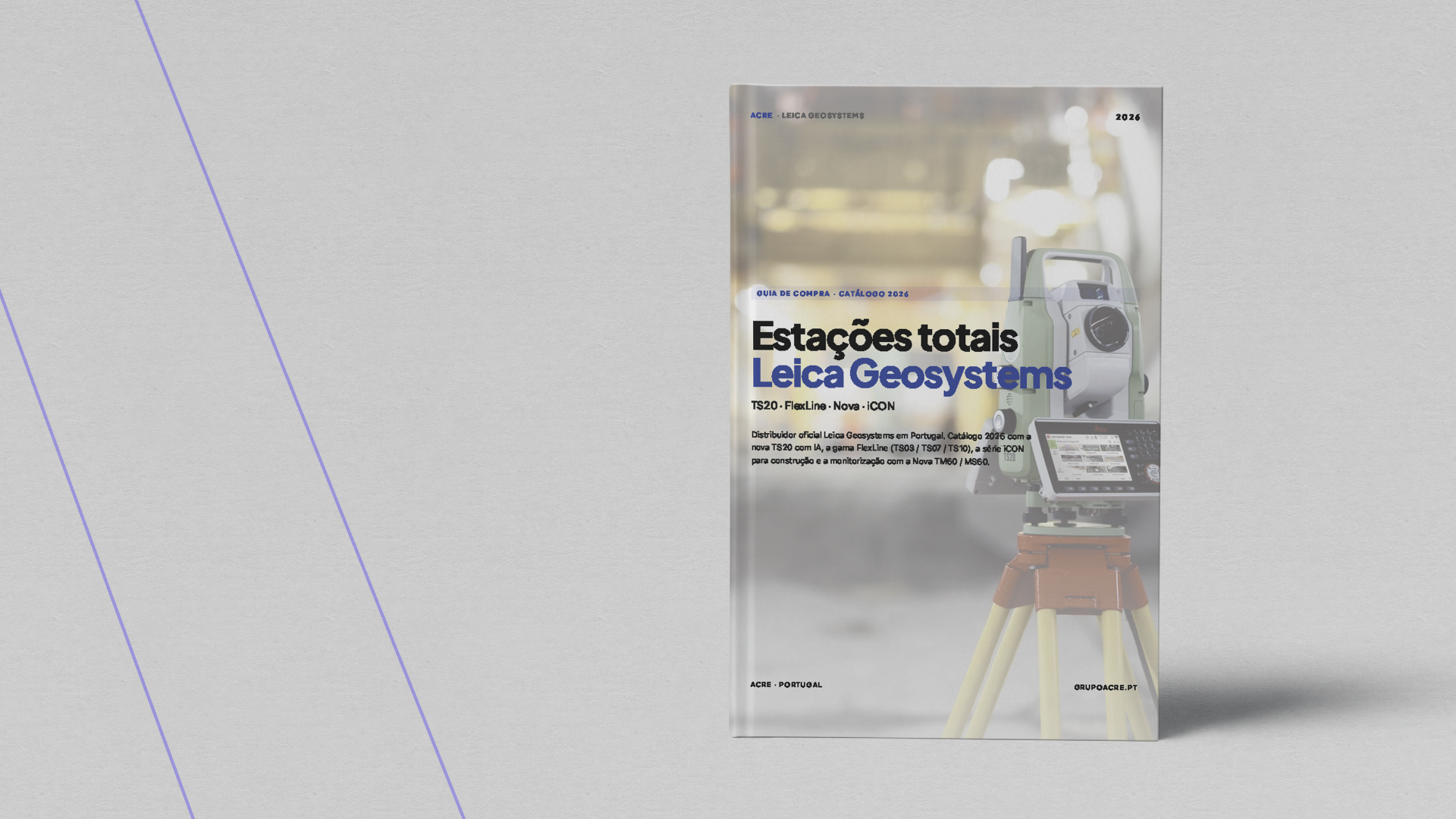Click the "ACRE · LEICA GEOSYSTEMS" cover header
This screenshot has width=1456, height=819.
pyautogui.click(x=807, y=115)
